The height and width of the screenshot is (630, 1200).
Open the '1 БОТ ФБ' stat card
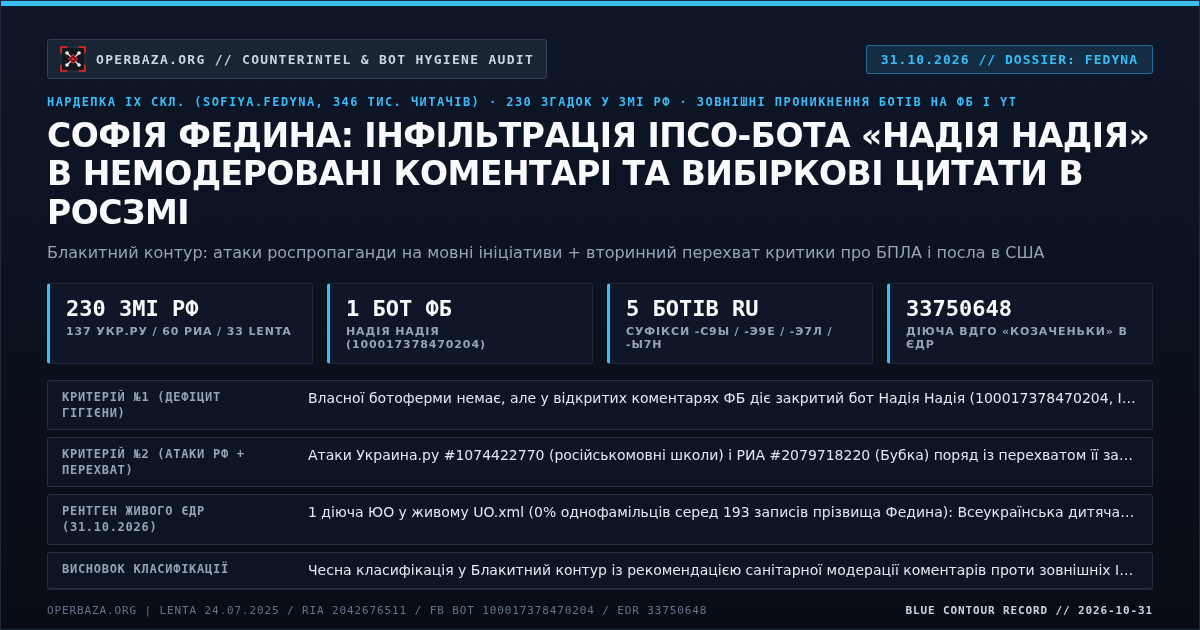pyautogui.click(x=460, y=323)
